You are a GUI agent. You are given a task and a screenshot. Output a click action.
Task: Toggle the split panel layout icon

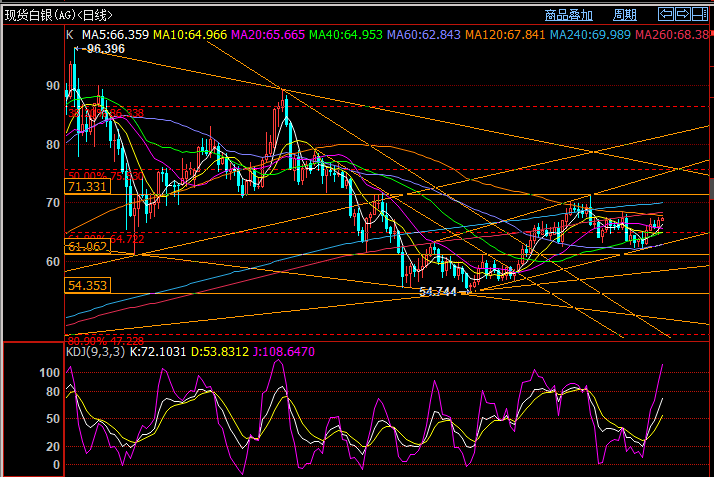point(699,14)
